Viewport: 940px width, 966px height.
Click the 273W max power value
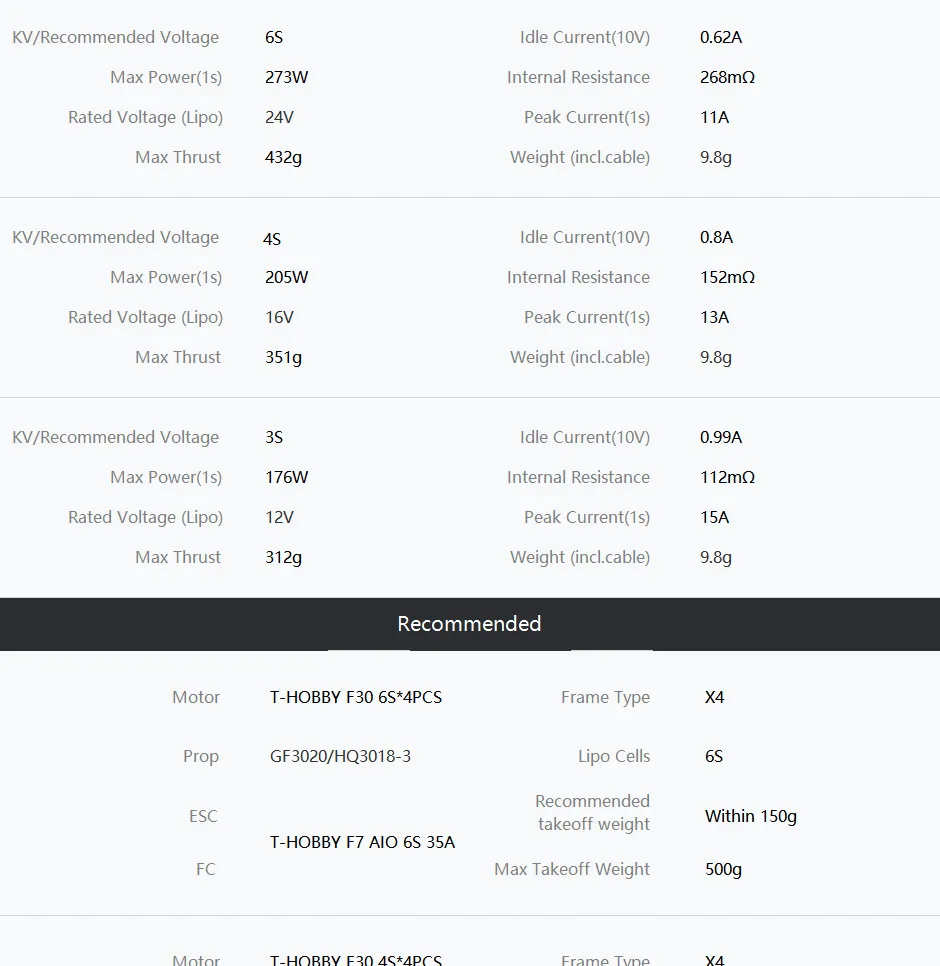tap(286, 77)
